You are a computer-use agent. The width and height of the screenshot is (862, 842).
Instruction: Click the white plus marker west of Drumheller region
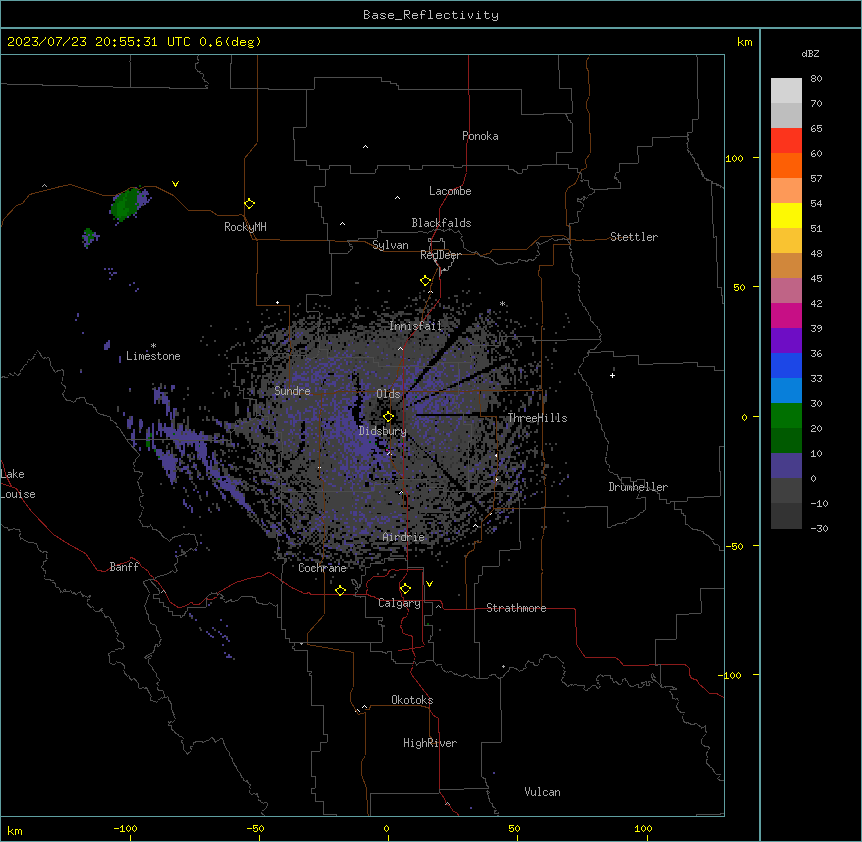click(612, 375)
